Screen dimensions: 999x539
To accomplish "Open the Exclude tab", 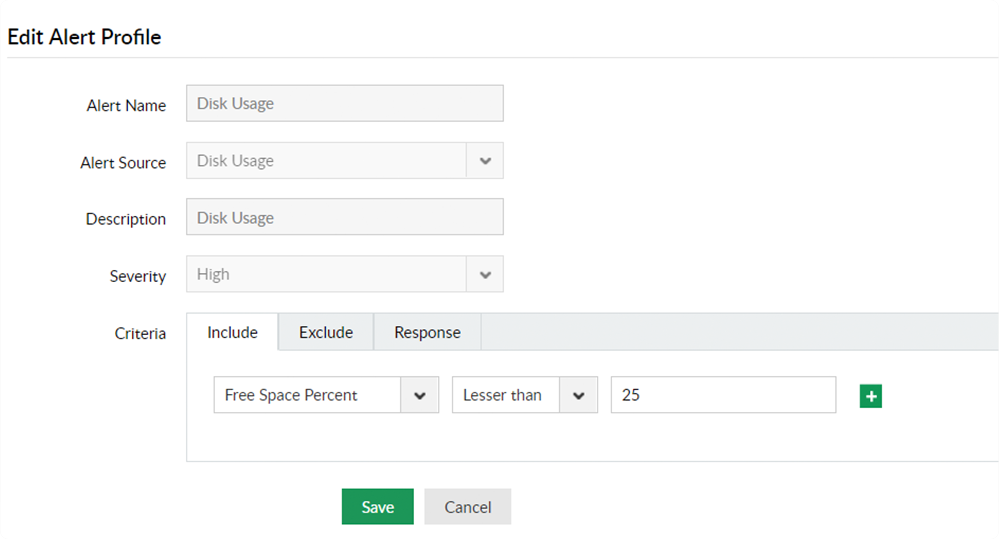I will click(x=326, y=332).
